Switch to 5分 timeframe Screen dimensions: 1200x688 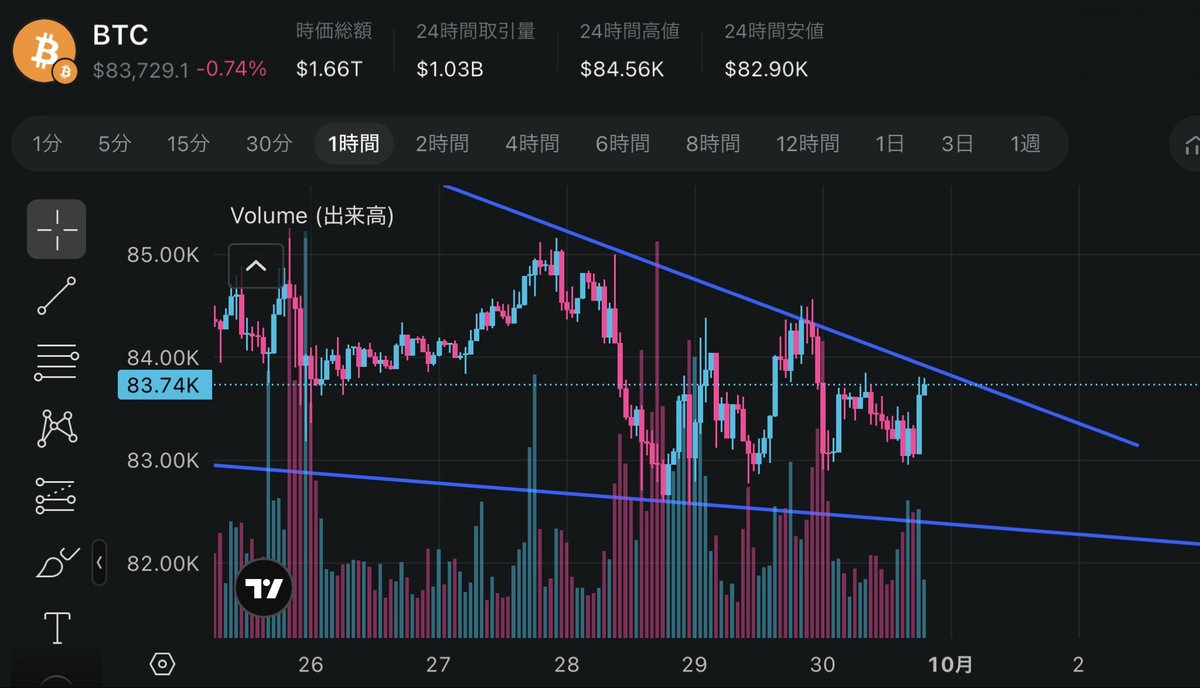click(x=114, y=144)
